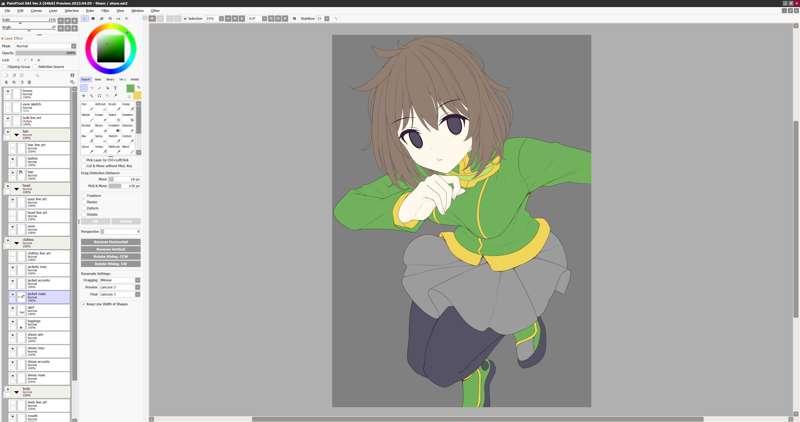The height and width of the screenshot is (422, 800).
Task: Swap foreground and background colors icon
Action: pyautogui.click(x=138, y=88)
